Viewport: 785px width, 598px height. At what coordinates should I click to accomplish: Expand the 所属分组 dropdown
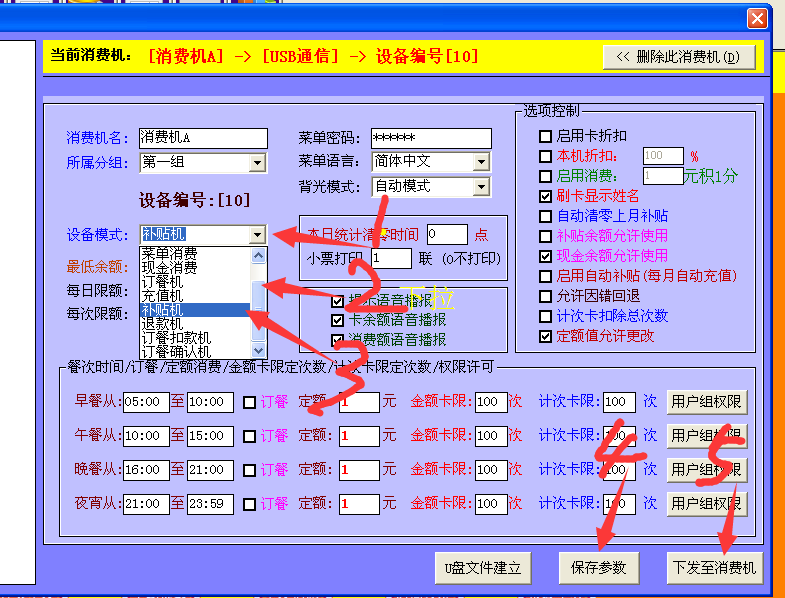(257, 162)
